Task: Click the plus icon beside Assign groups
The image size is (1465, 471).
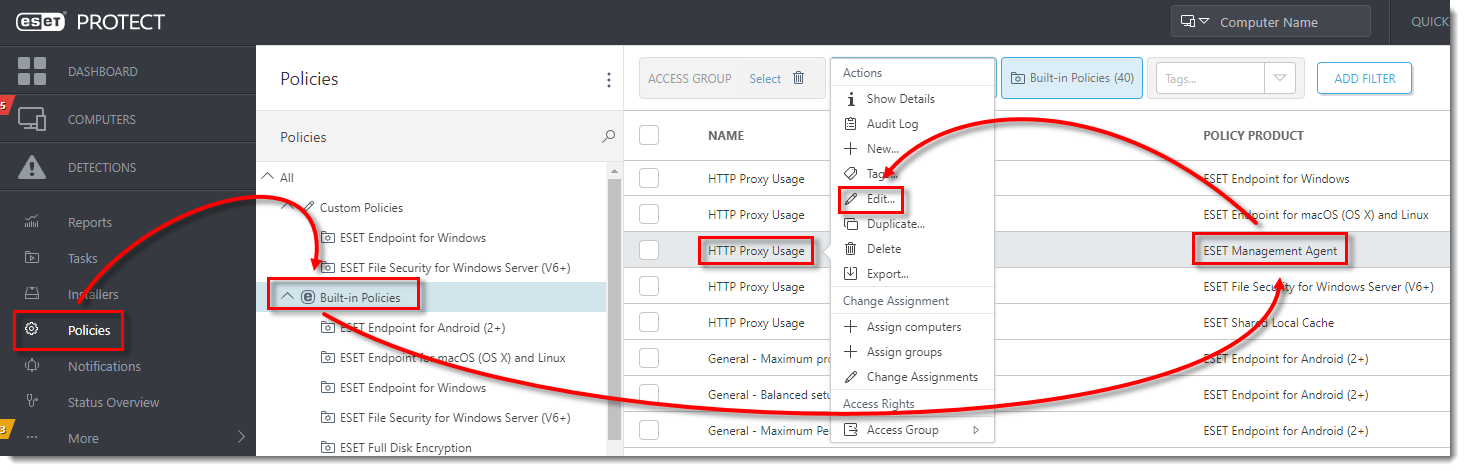Action: pyautogui.click(x=851, y=352)
